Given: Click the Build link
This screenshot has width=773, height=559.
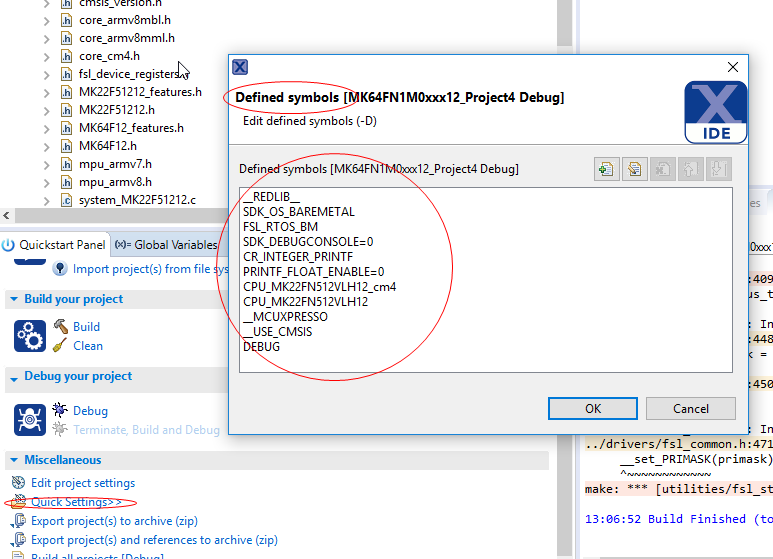Looking at the screenshot, I should click(86, 327).
